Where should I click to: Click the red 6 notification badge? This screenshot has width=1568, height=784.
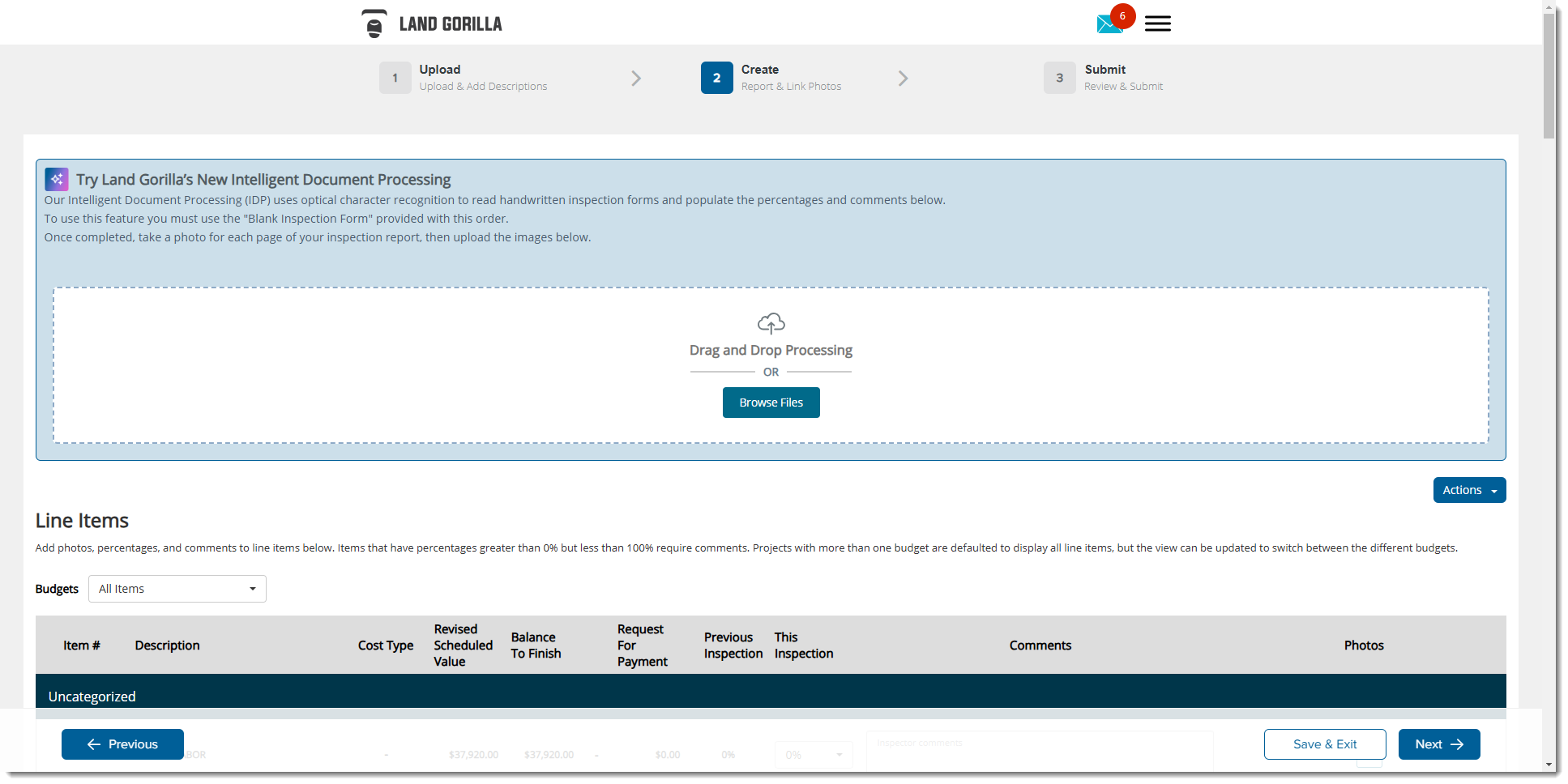pyautogui.click(x=1122, y=15)
